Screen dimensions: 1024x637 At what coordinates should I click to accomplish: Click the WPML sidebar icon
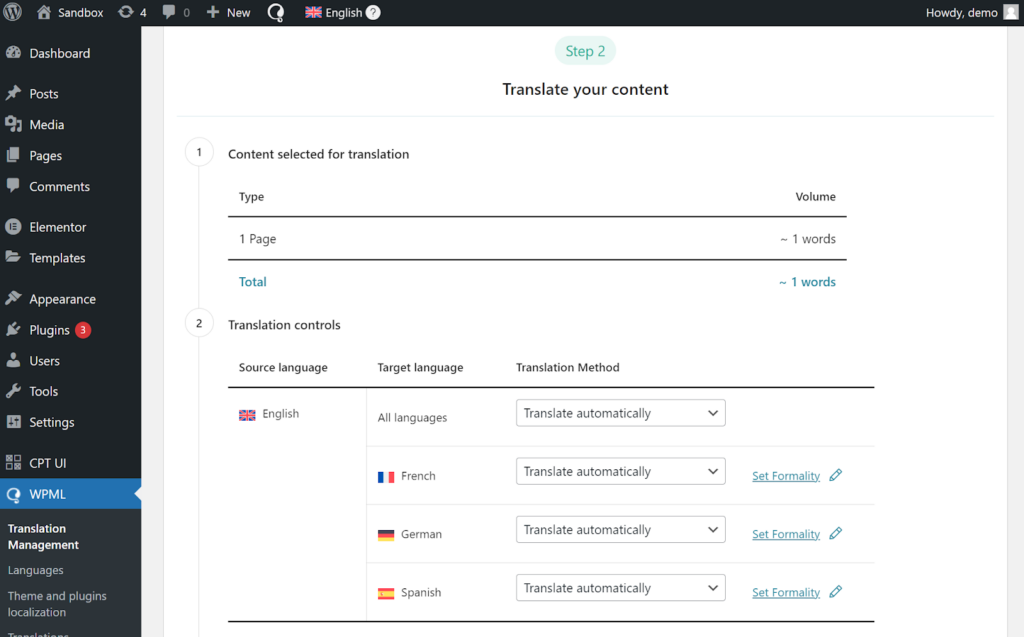[x=13, y=495]
